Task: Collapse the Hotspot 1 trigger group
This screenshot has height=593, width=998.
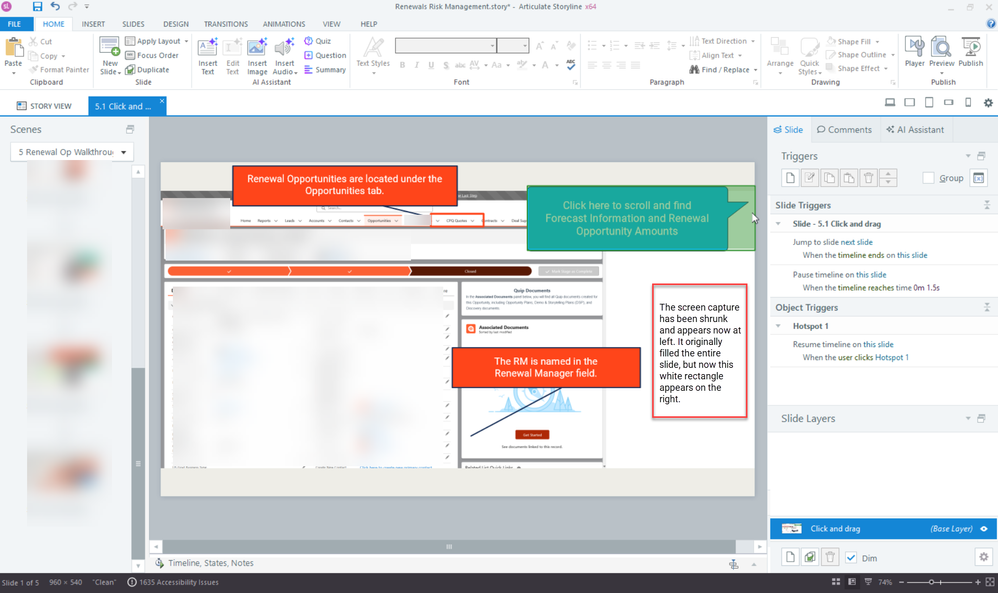Action: coord(779,326)
